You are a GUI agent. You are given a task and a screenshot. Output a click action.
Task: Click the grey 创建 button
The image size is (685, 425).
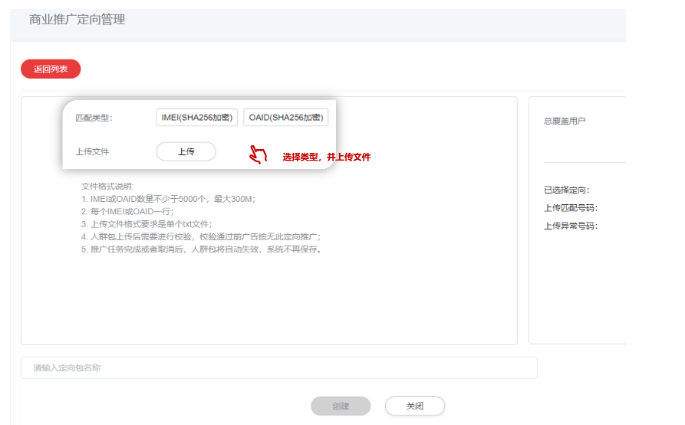click(x=341, y=406)
